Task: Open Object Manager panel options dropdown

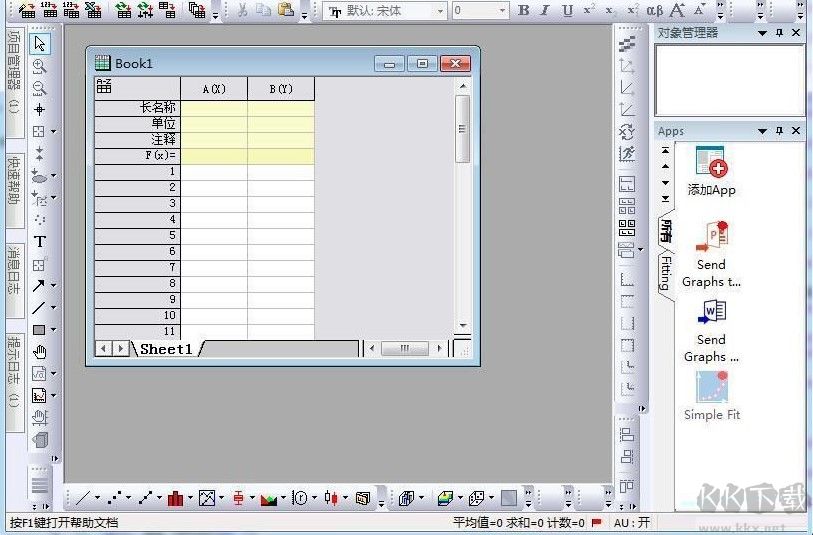Action: pos(762,33)
